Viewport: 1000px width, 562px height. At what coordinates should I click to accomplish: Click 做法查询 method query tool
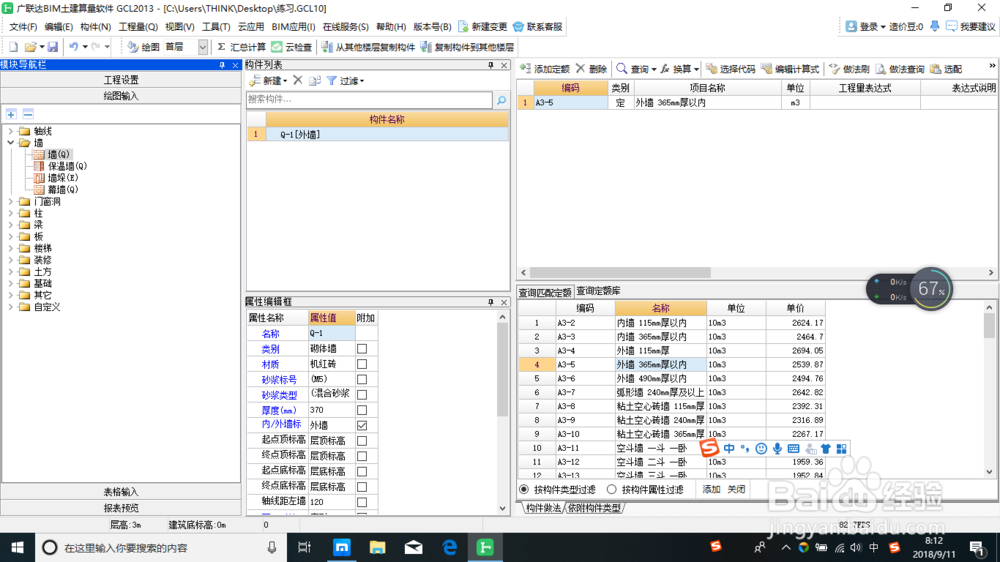(900, 69)
